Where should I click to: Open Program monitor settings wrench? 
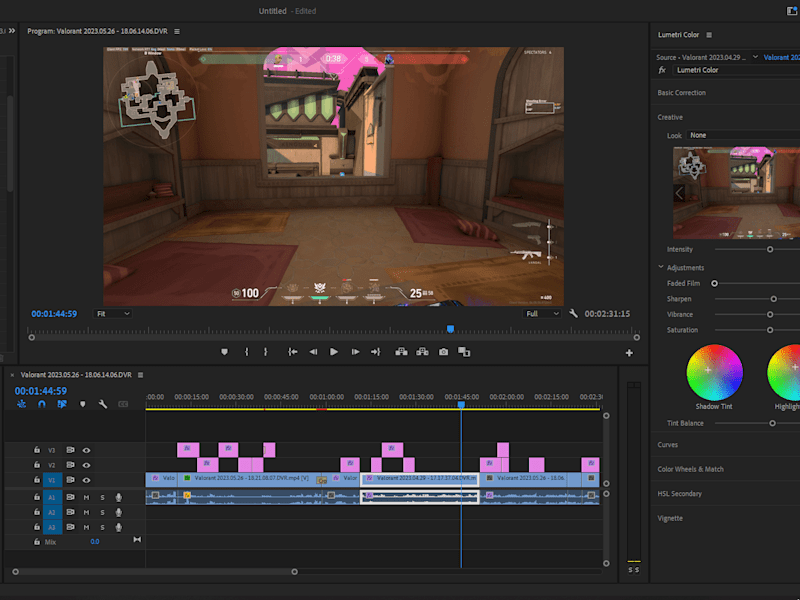(573, 314)
